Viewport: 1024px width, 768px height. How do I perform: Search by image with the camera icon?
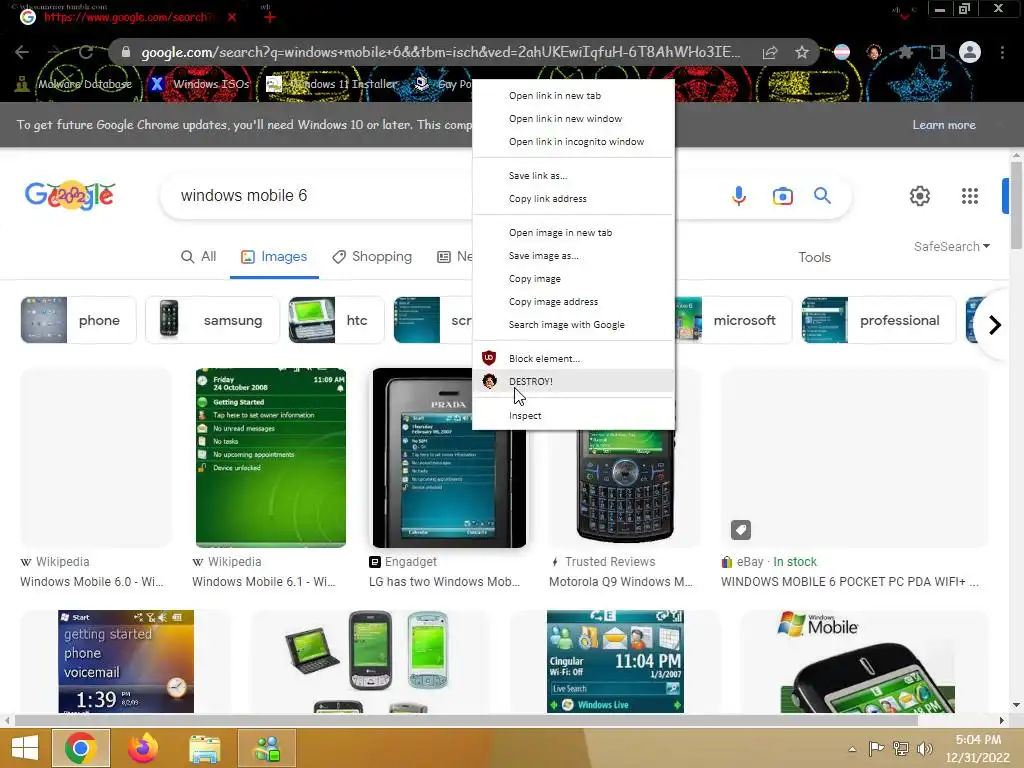coord(782,195)
